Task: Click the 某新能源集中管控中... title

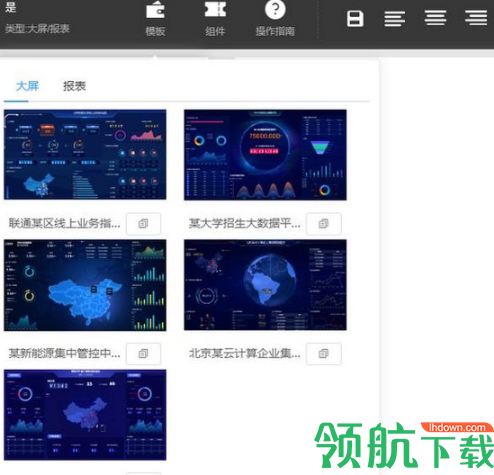Action: coord(65,353)
